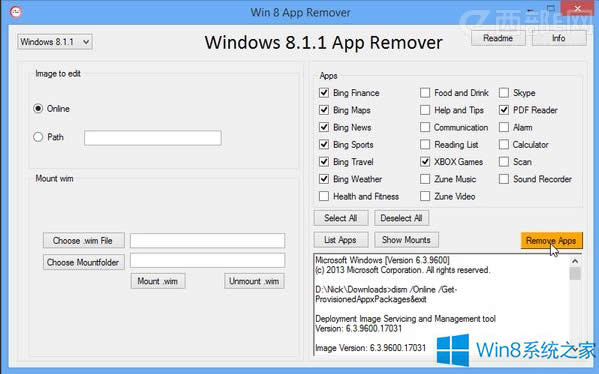Open the Windows 8.1.1 version dropdown
The height and width of the screenshot is (374, 599).
[x=55, y=42]
